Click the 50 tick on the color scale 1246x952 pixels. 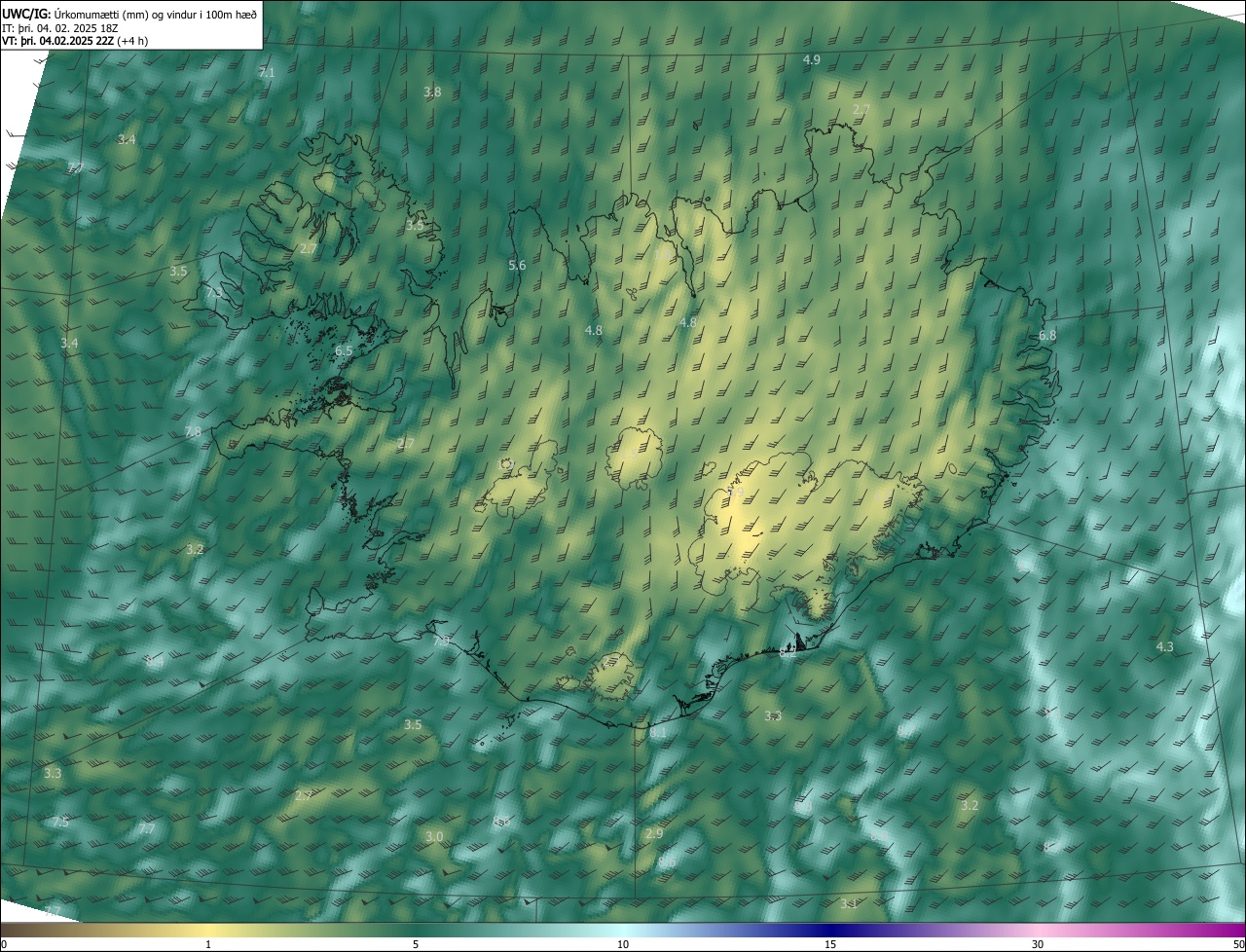click(x=1238, y=944)
